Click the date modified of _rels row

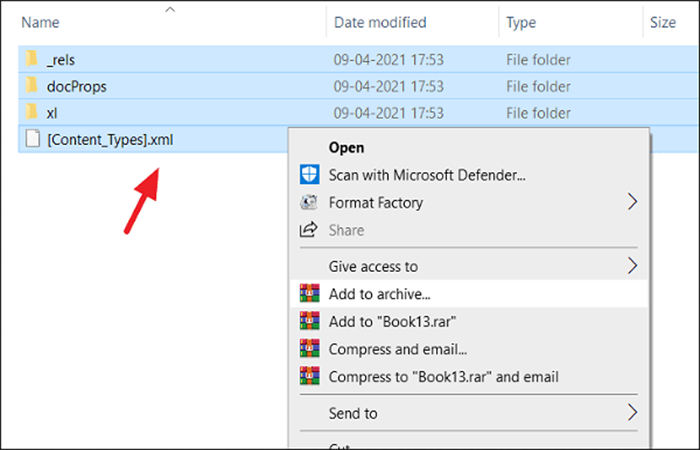tap(388, 60)
